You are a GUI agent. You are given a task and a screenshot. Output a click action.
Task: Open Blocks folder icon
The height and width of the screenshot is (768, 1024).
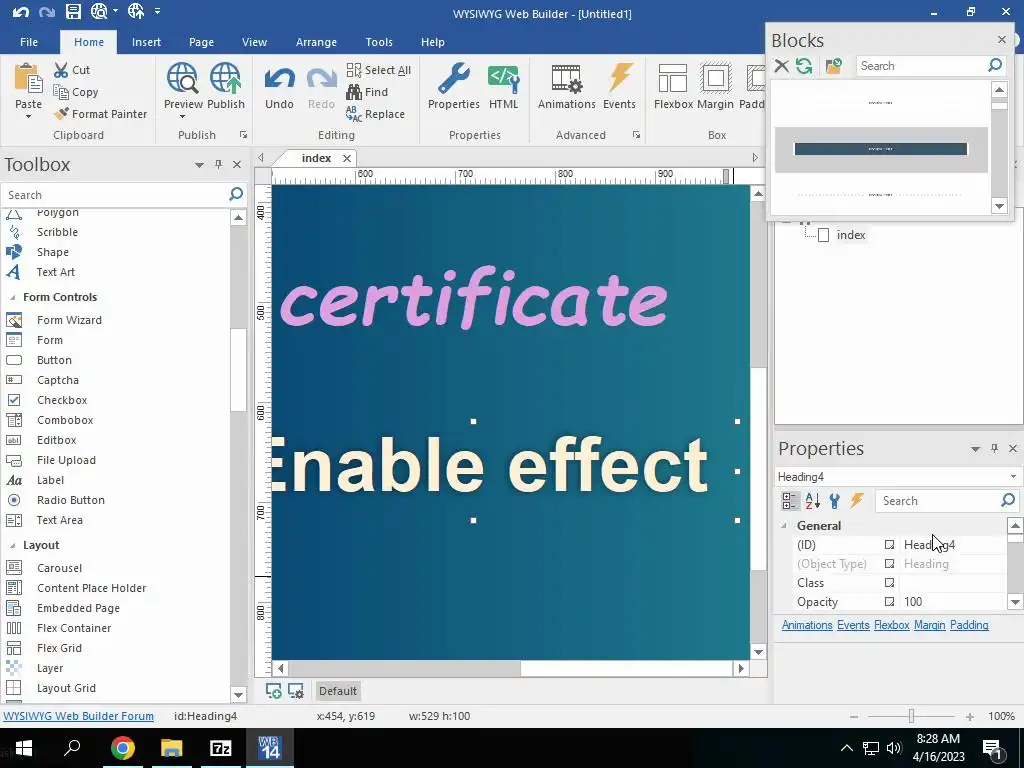833,66
